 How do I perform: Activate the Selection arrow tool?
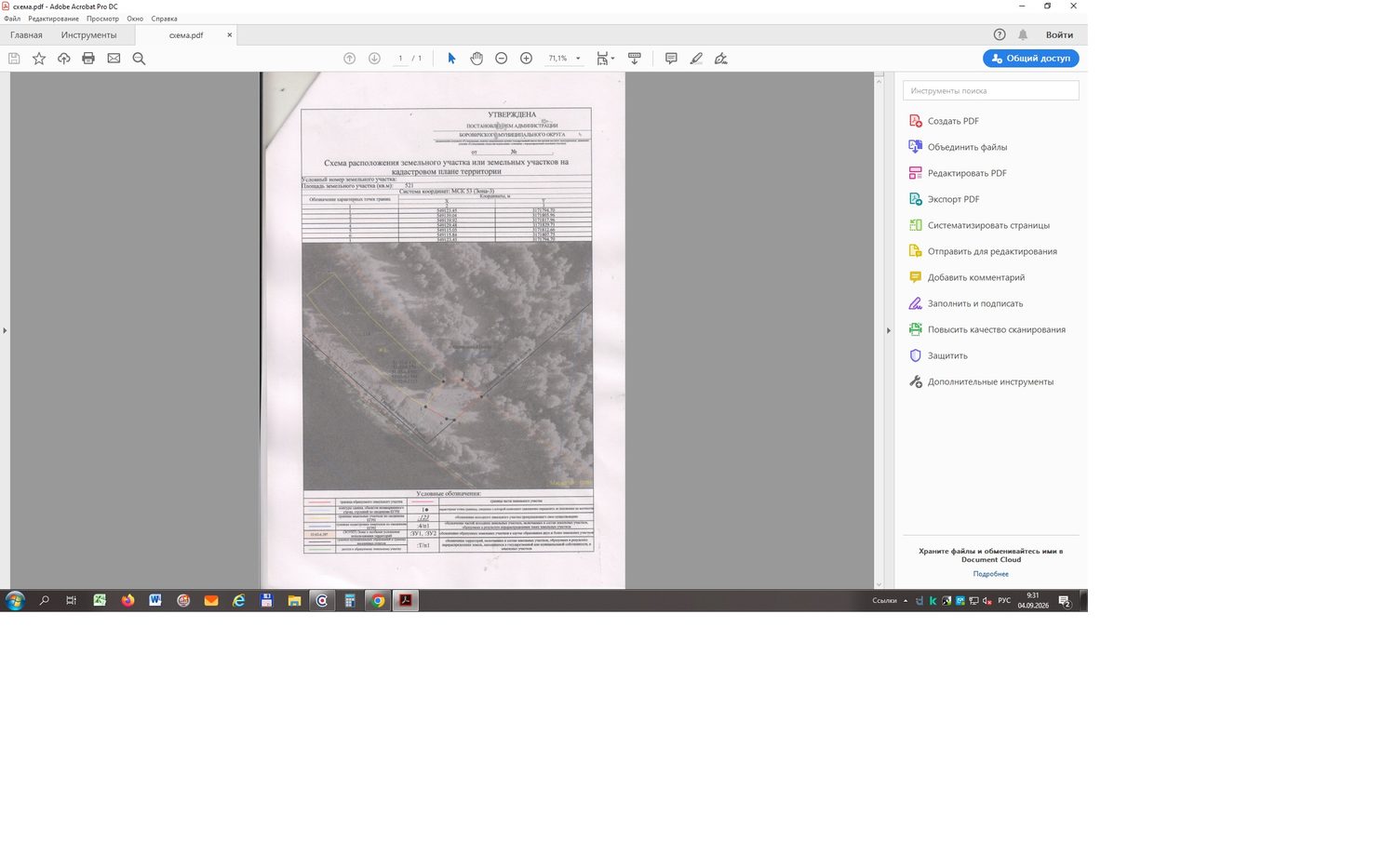click(x=451, y=59)
